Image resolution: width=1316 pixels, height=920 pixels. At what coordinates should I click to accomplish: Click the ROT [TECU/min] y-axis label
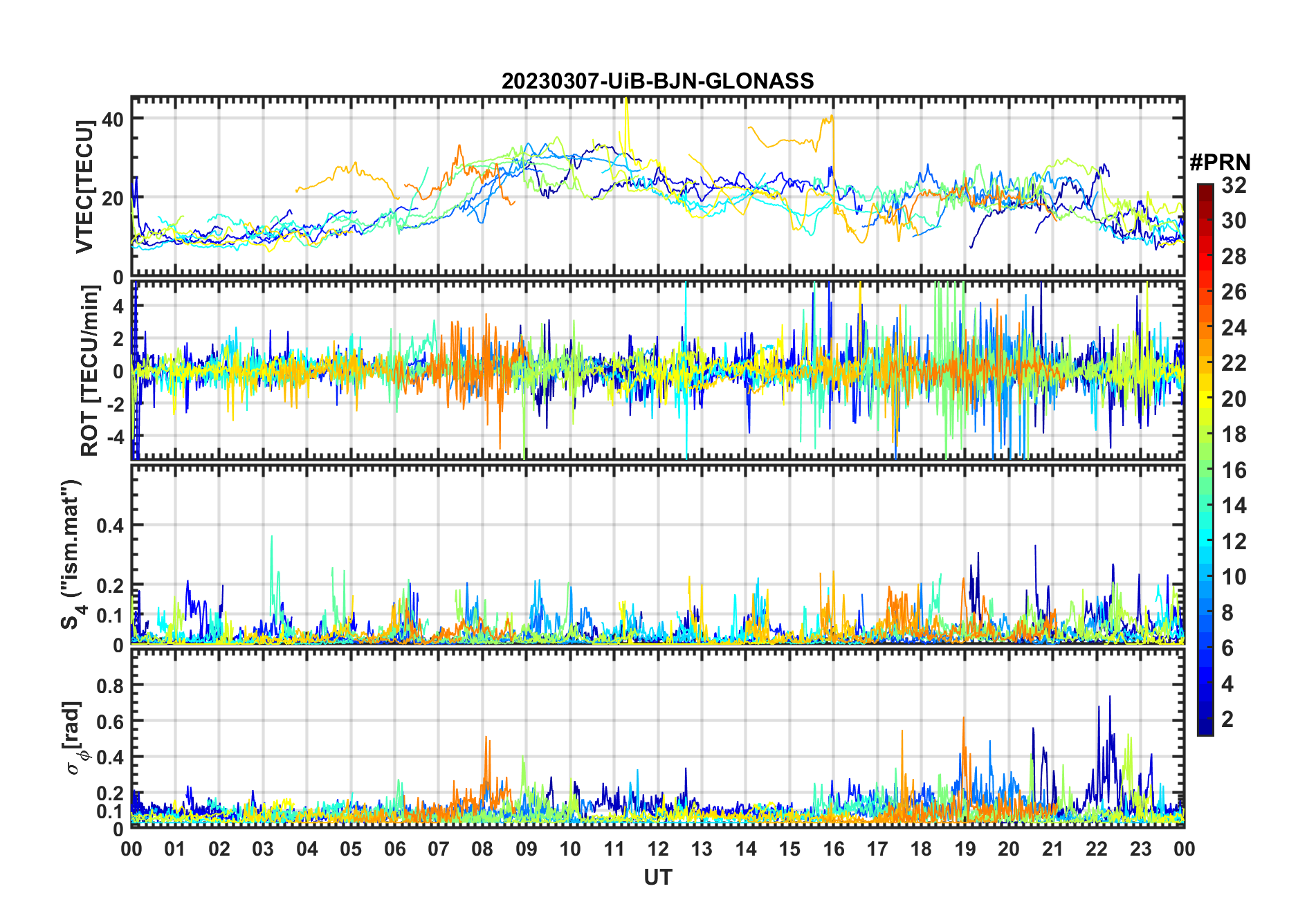tap(89, 371)
